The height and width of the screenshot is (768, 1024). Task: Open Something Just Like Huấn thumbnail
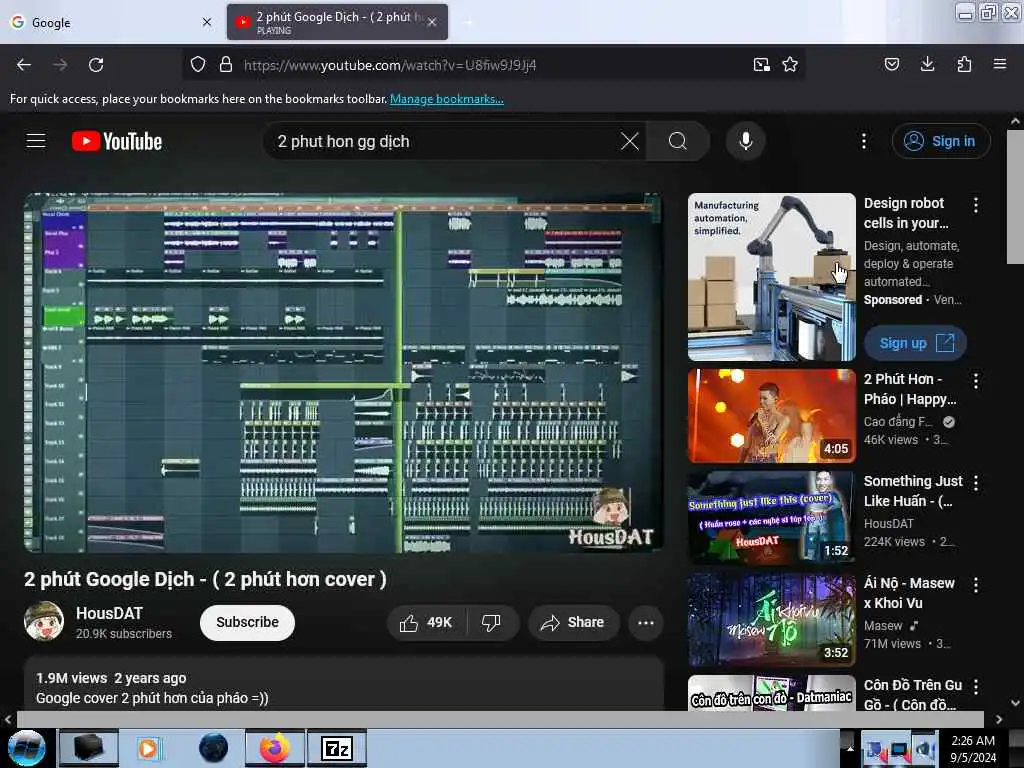pyautogui.click(x=771, y=518)
